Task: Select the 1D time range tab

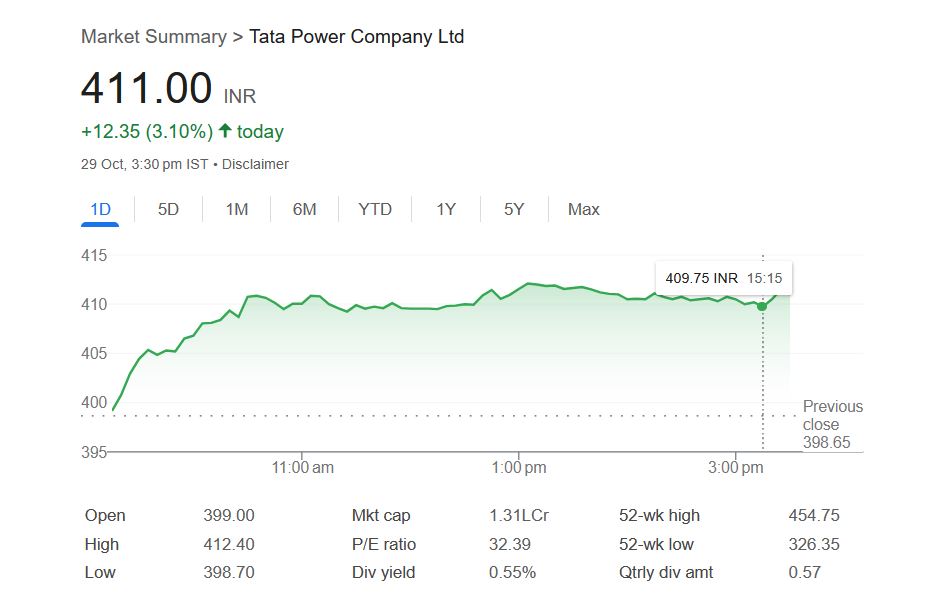Action: [100, 209]
